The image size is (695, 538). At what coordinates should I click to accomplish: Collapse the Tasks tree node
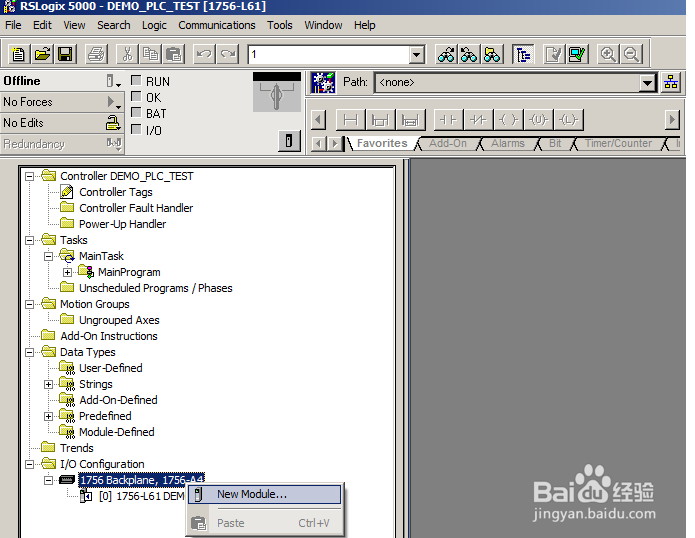(29, 240)
